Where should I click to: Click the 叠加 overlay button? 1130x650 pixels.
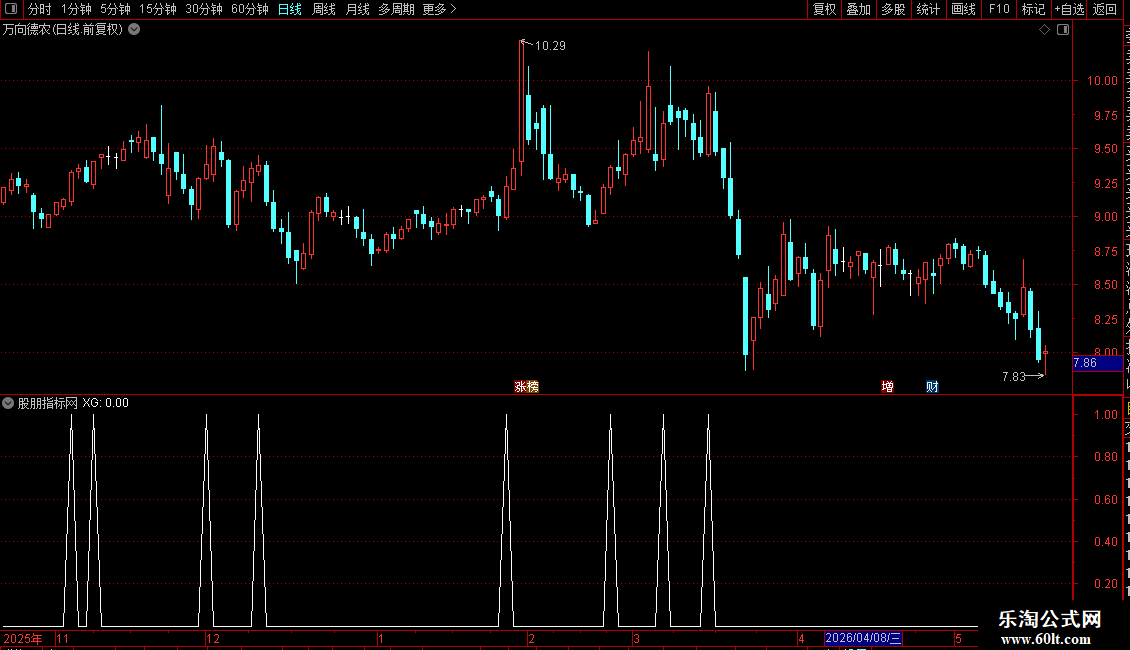coord(859,9)
